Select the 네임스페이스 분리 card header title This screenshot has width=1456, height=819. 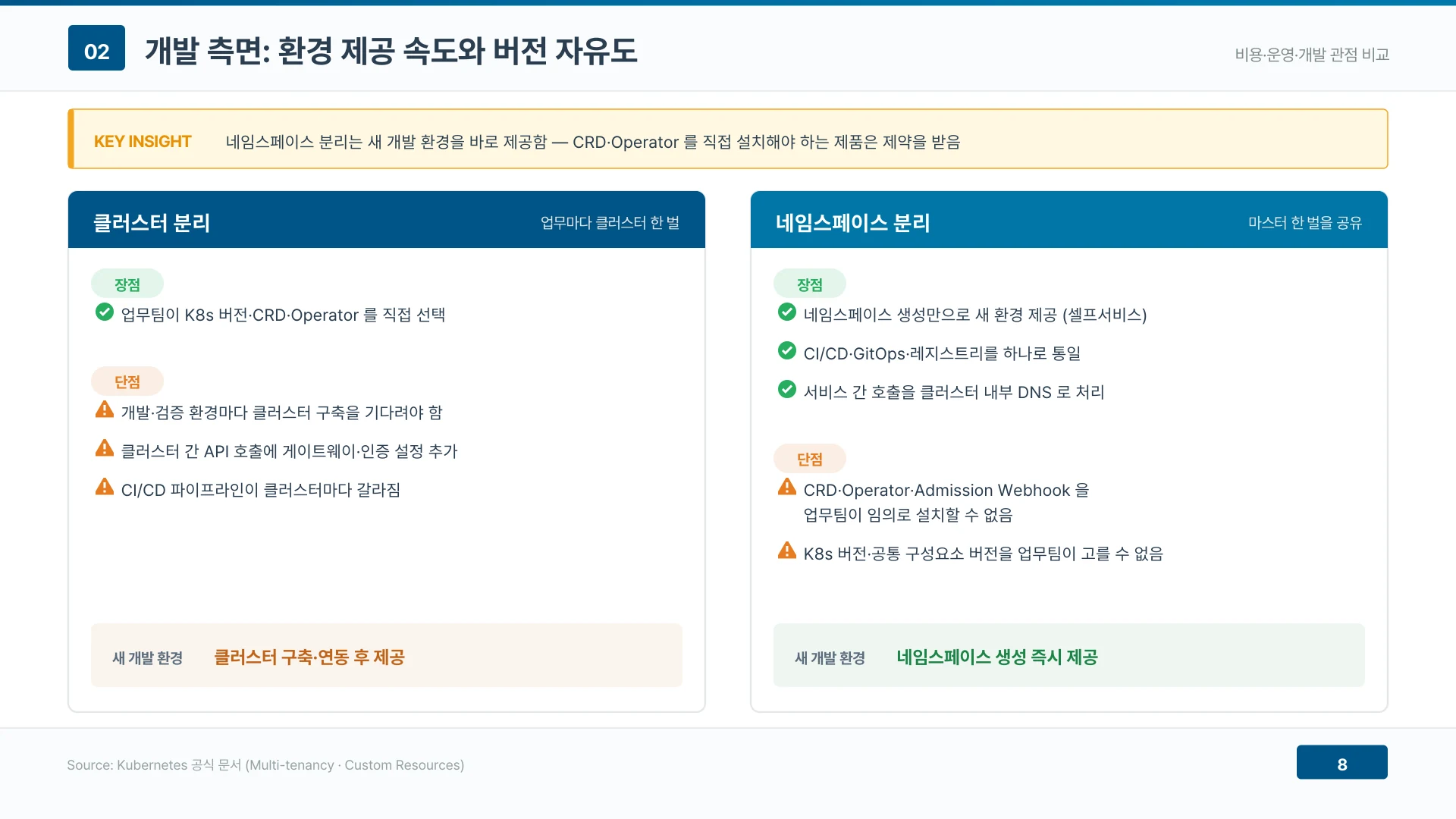click(852, 222)
